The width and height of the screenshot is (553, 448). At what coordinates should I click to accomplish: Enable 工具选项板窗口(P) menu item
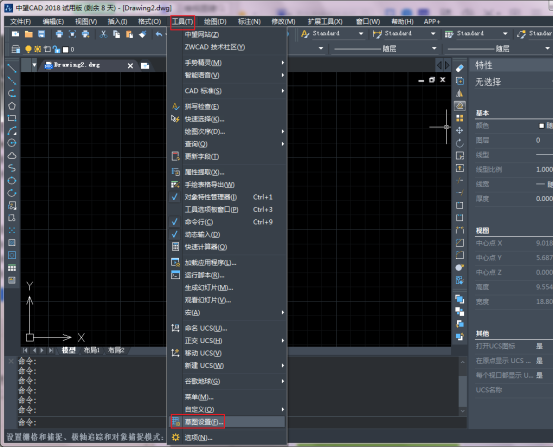(x=227, y=210)
